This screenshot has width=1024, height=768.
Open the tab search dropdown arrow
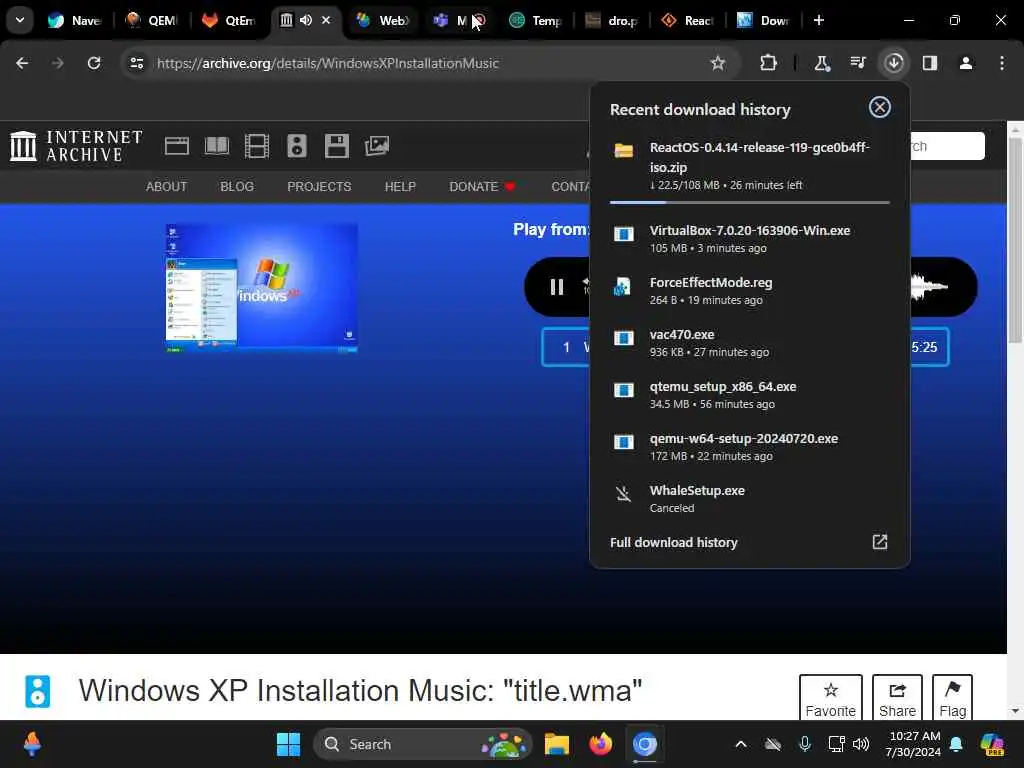(20, 20)
